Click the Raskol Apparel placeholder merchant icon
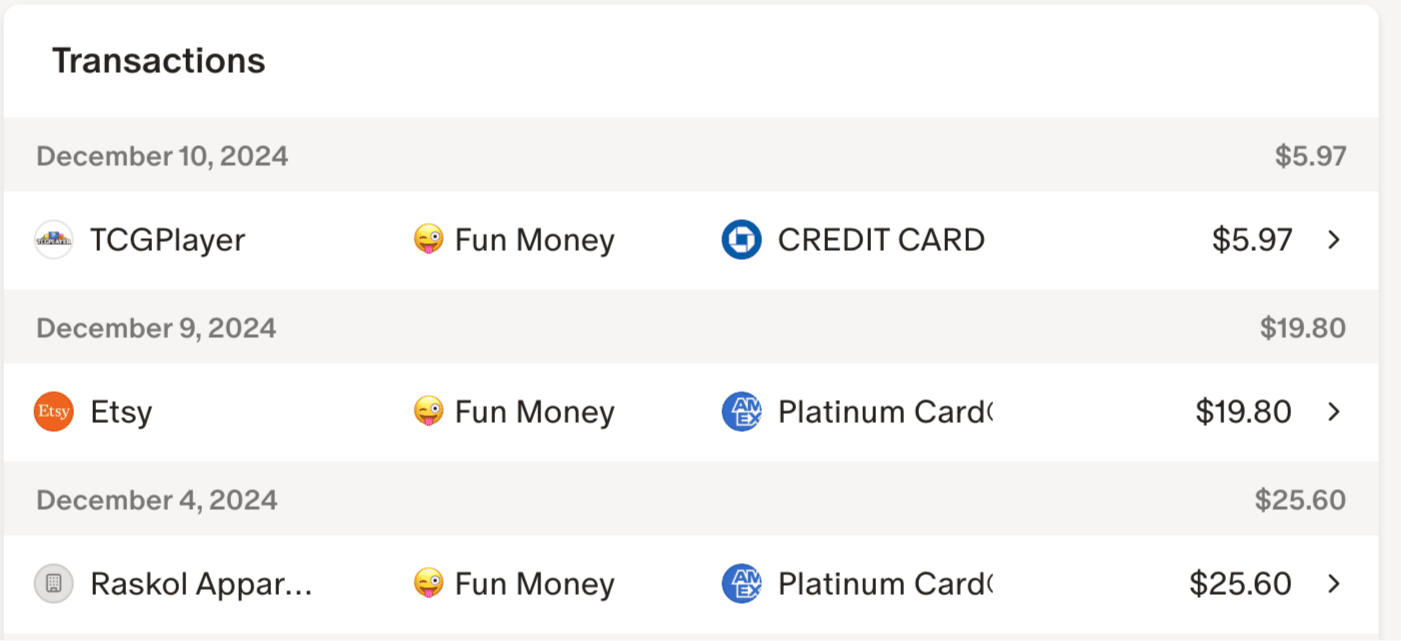This screenshot has height=641, width=1401. [54, 584]
